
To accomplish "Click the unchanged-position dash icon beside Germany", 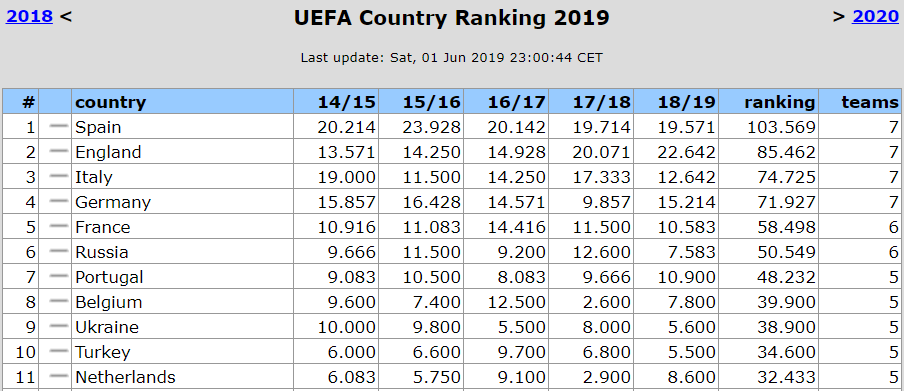I will pyautogui.click(x=59, y=201).
